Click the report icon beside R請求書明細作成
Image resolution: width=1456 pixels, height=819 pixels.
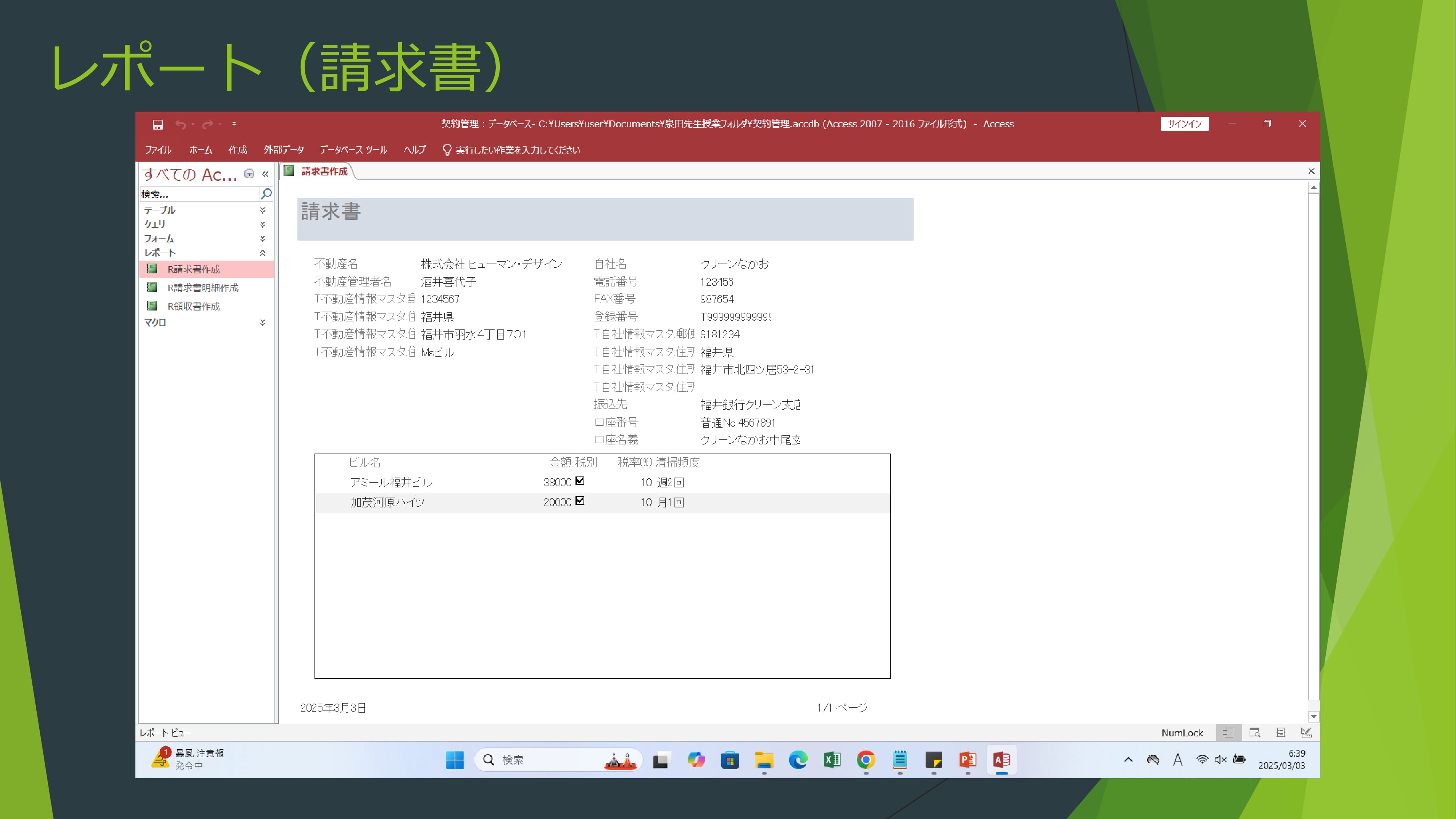point(152,287)
